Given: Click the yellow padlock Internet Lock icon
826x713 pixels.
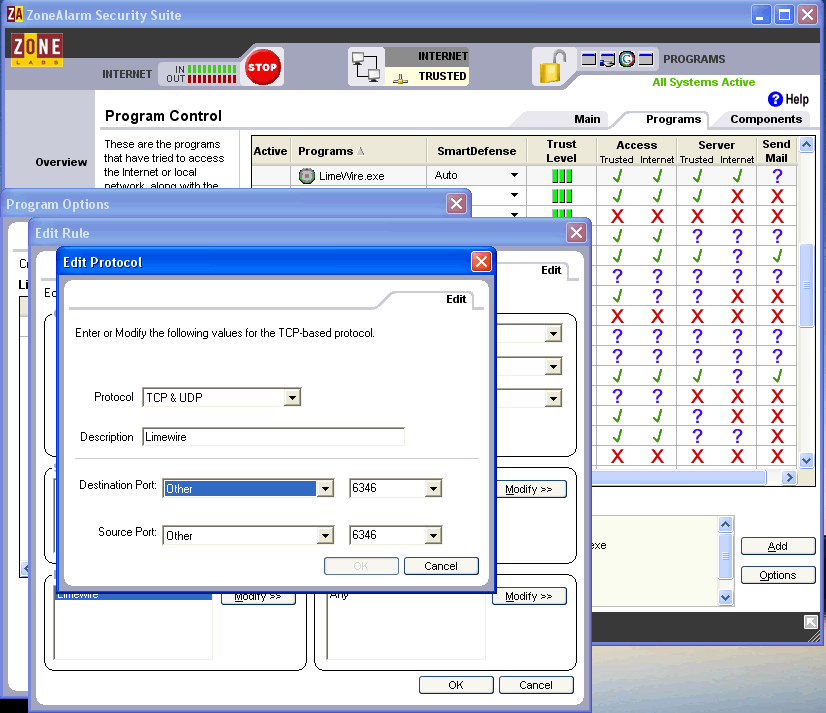Looking at the screenshot, I should pyautogui.click(x=551, y=68).
